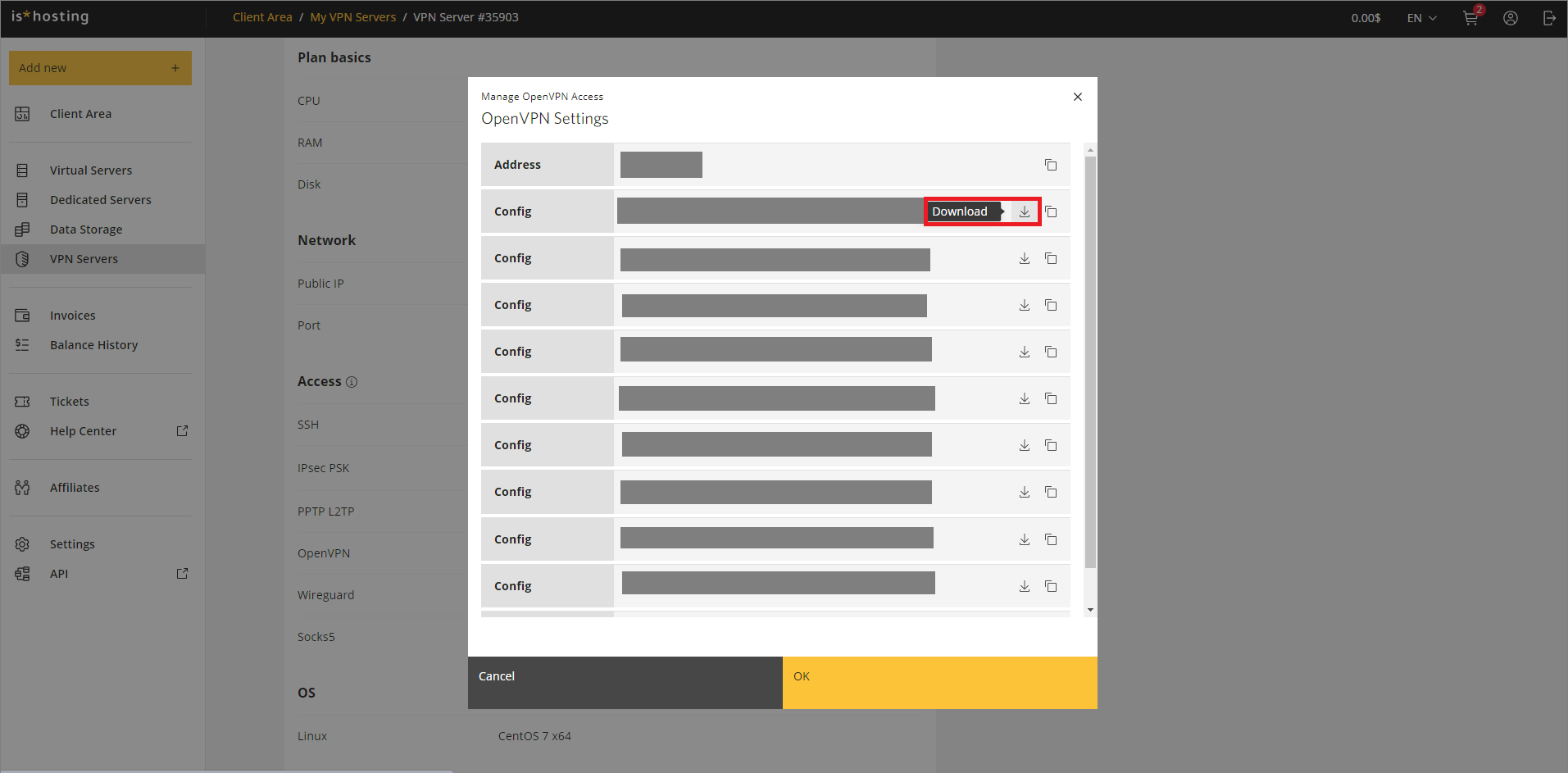The image size is (1568, 773).
Task: Click the 'OpenVPN Settings' dialog heading
Action: (x=545, y=119)
